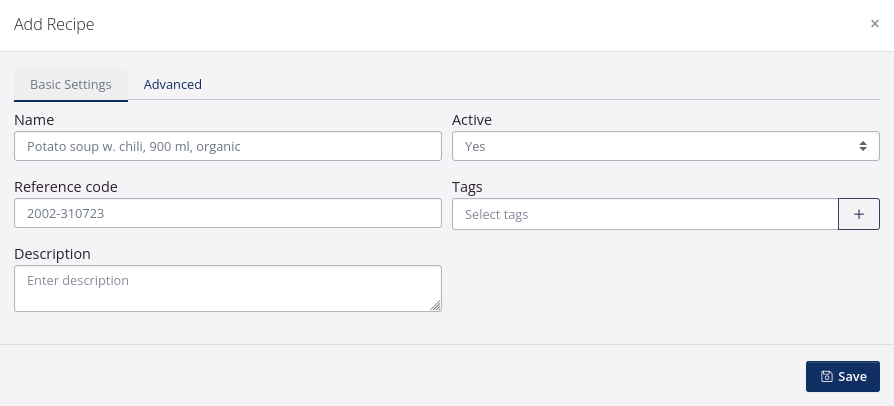
Task: Click the Name field label
Action: click(x=34, y=120)
